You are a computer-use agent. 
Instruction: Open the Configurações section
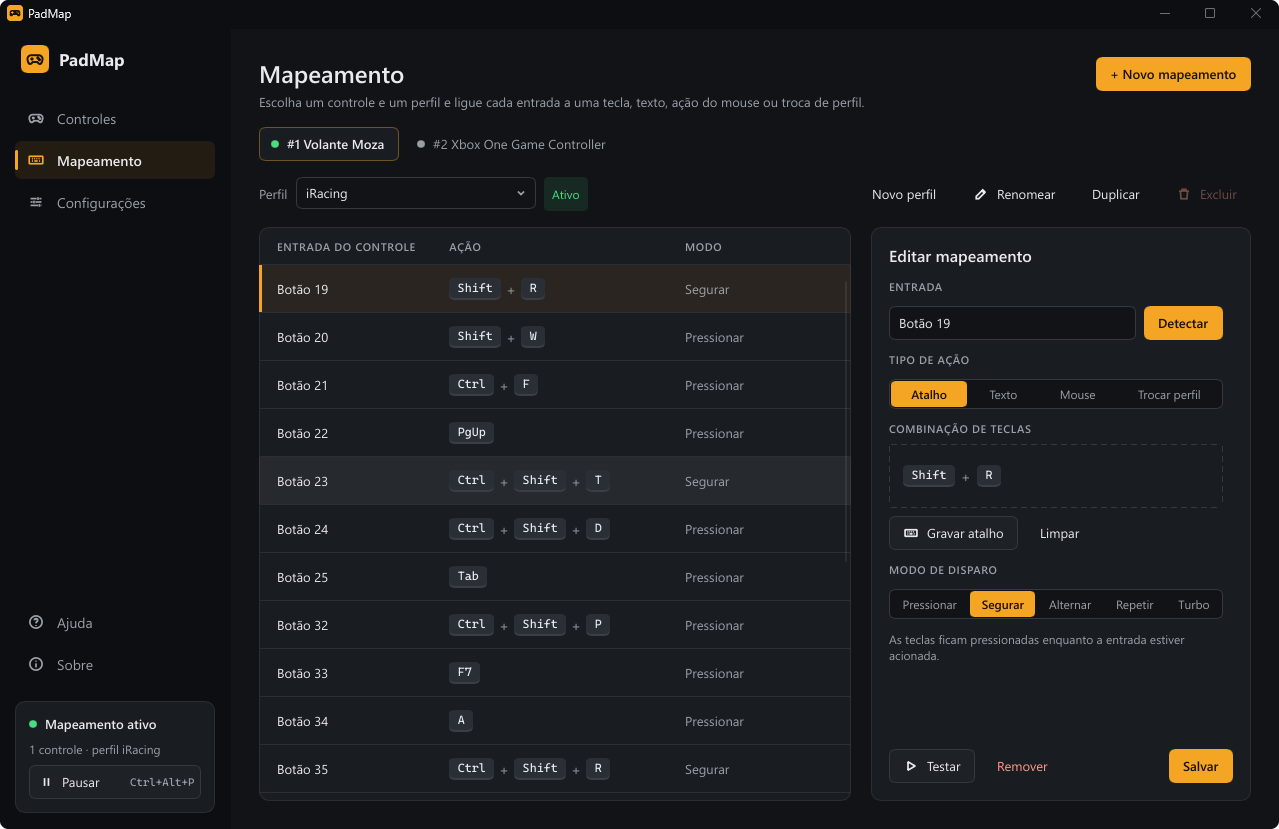point(115,203)
